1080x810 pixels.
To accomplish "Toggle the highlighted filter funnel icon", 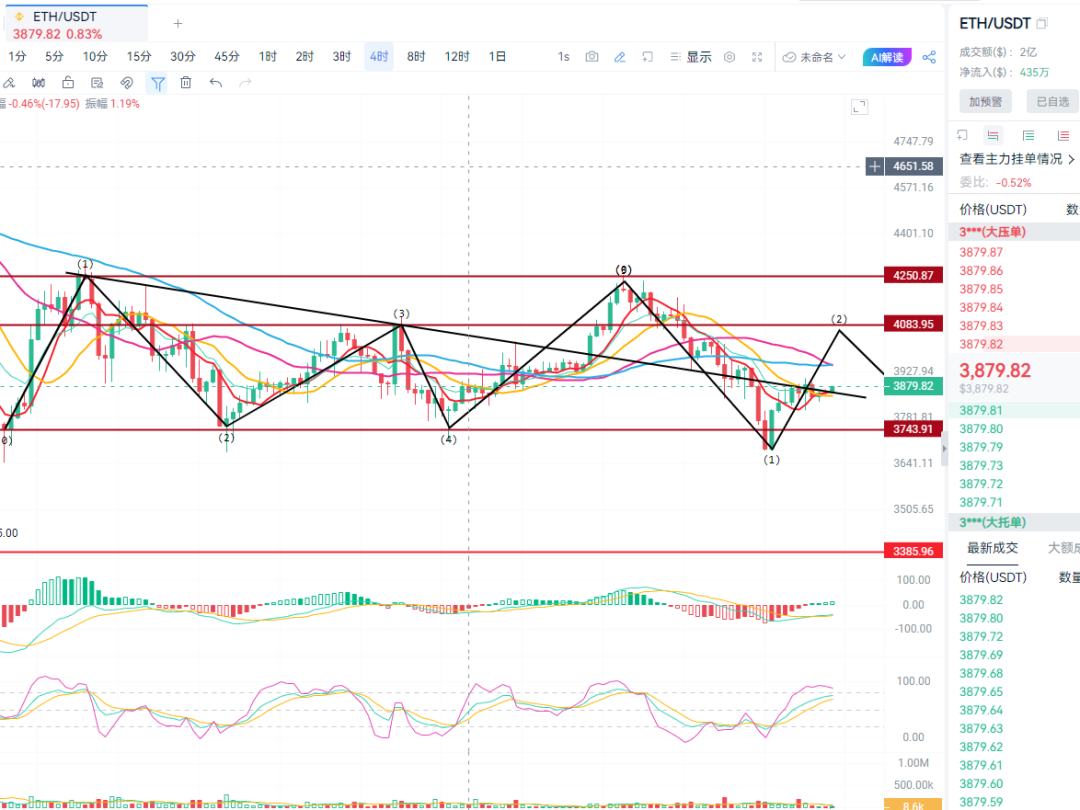I will coord(157,82).
